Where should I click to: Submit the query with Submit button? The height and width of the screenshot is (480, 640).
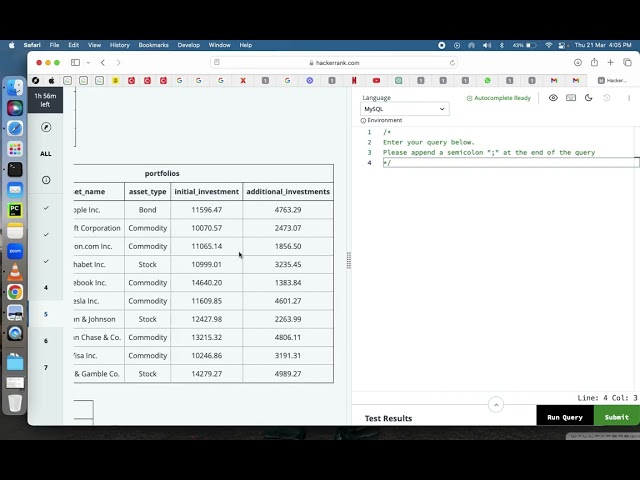click(617, 417)
